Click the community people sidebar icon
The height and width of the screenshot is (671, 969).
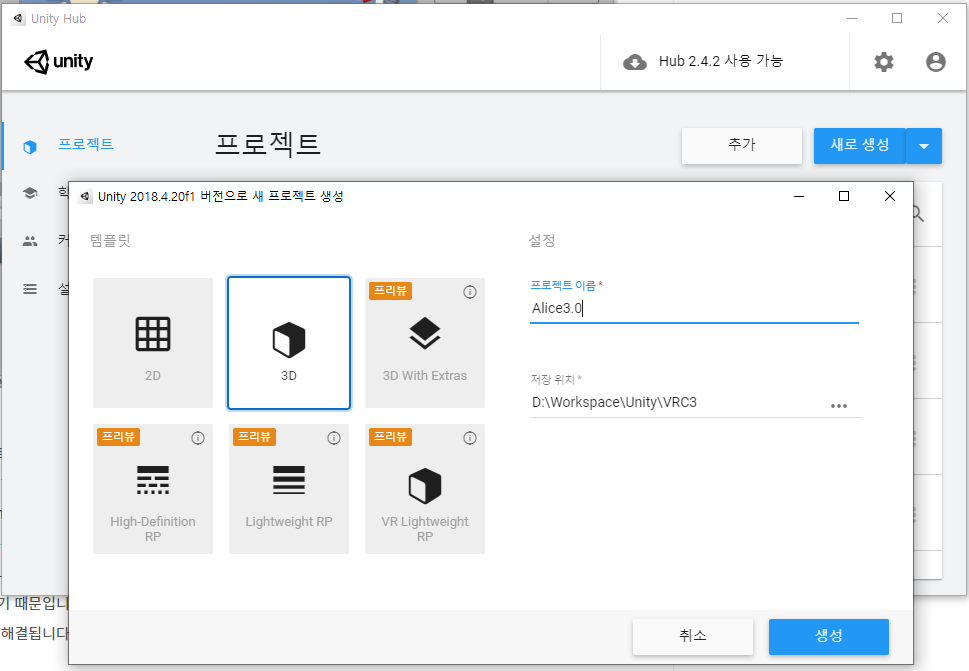pyautogui.click(x=30, y=241)
